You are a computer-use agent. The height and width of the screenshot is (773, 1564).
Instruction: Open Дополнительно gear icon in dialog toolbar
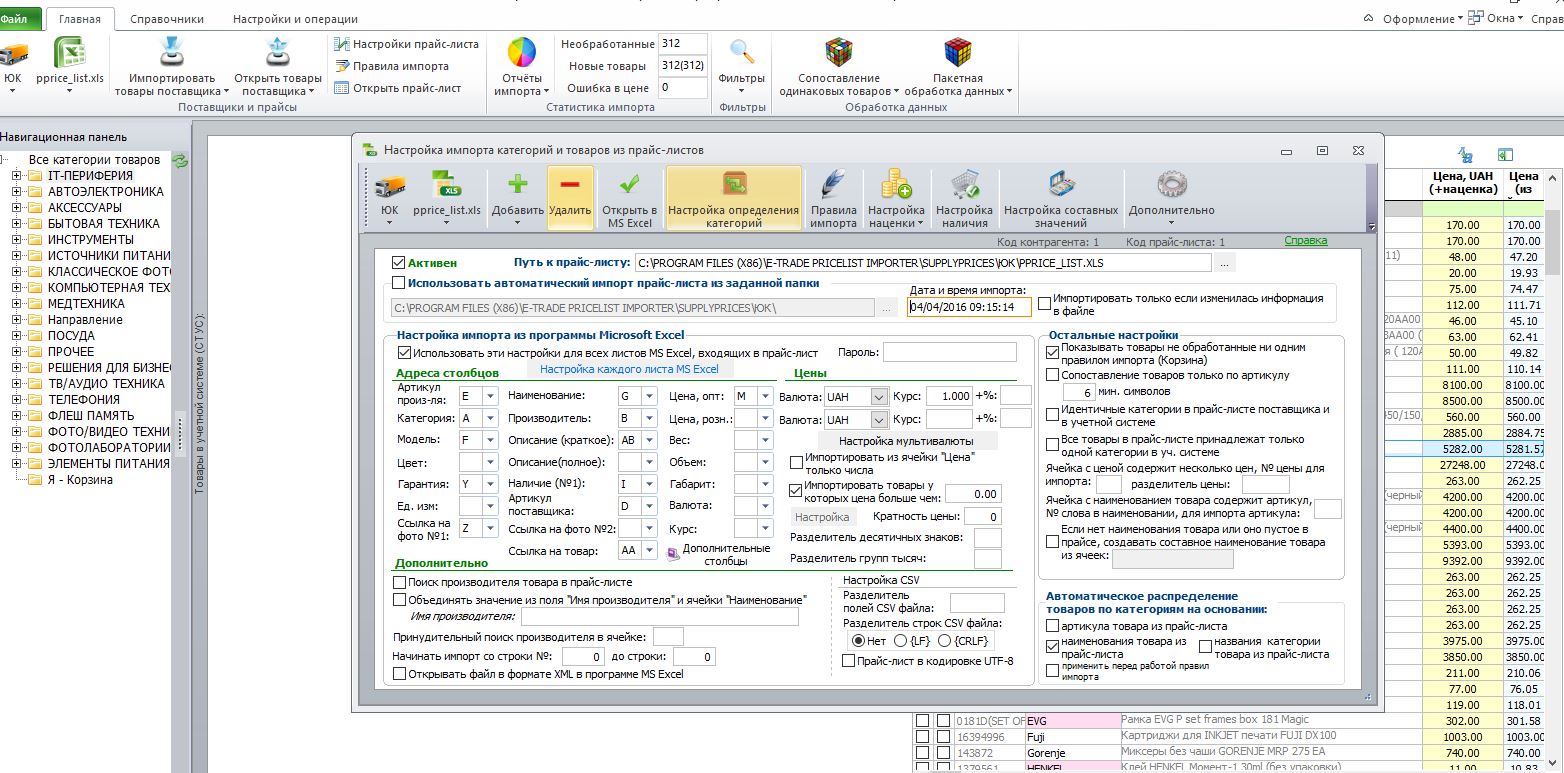[1171, 185]
